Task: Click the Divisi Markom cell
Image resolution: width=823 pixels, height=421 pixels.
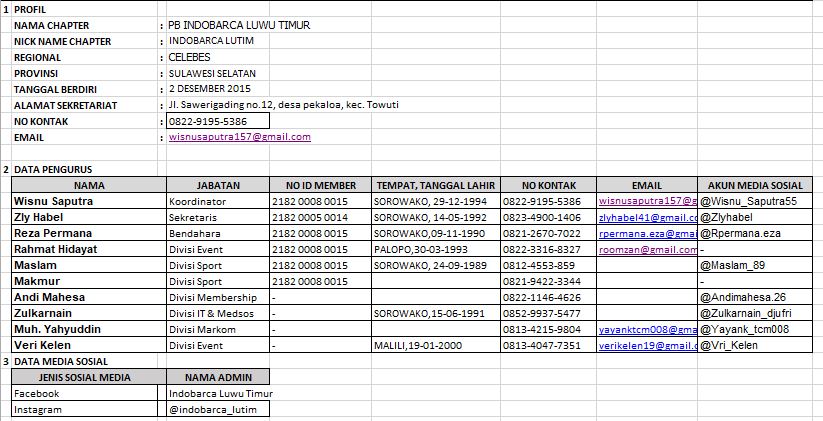Action: coord(218,330)
